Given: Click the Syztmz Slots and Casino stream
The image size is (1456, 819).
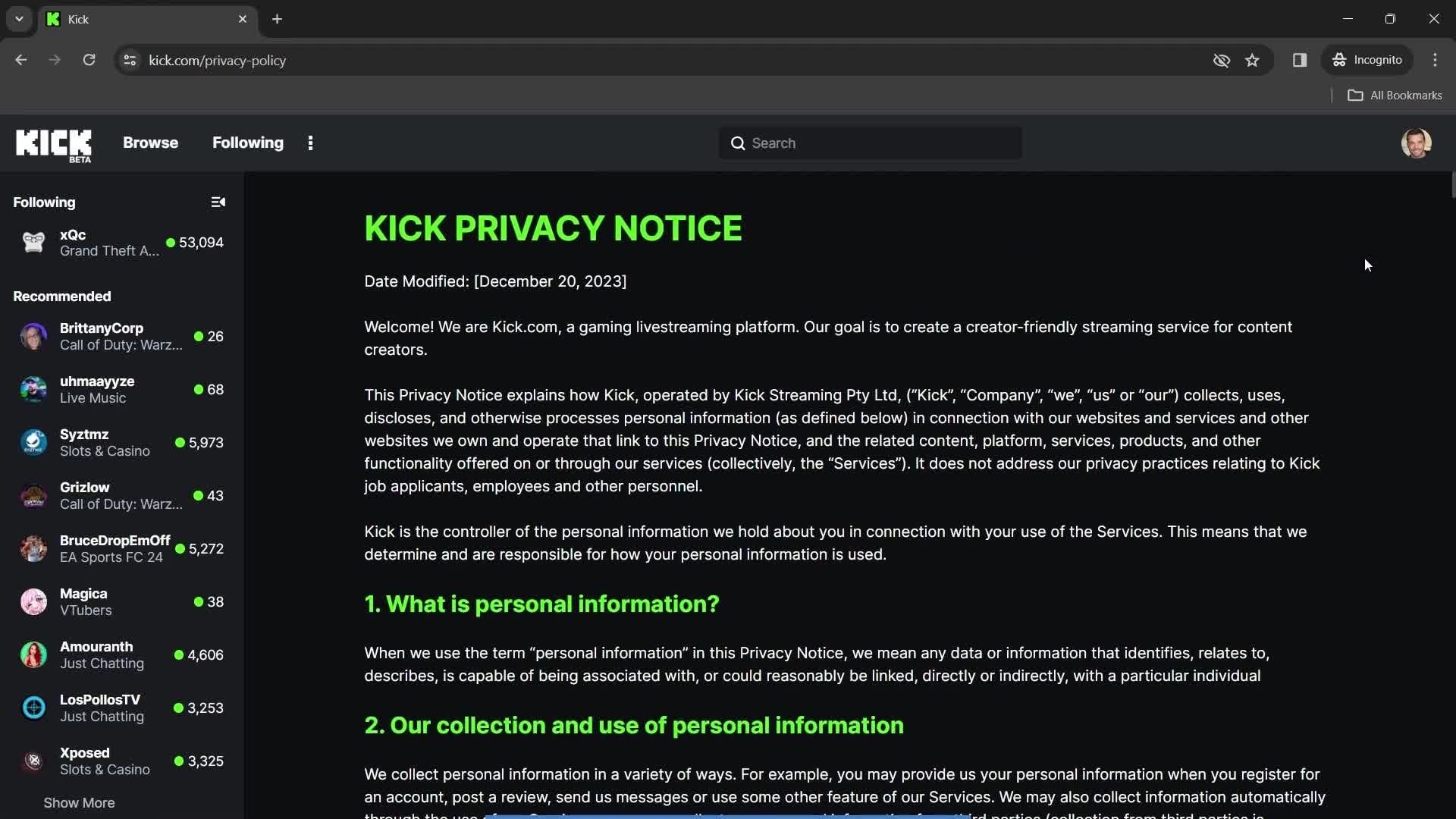Looking at the screenshot, I should tap(120, 442).
